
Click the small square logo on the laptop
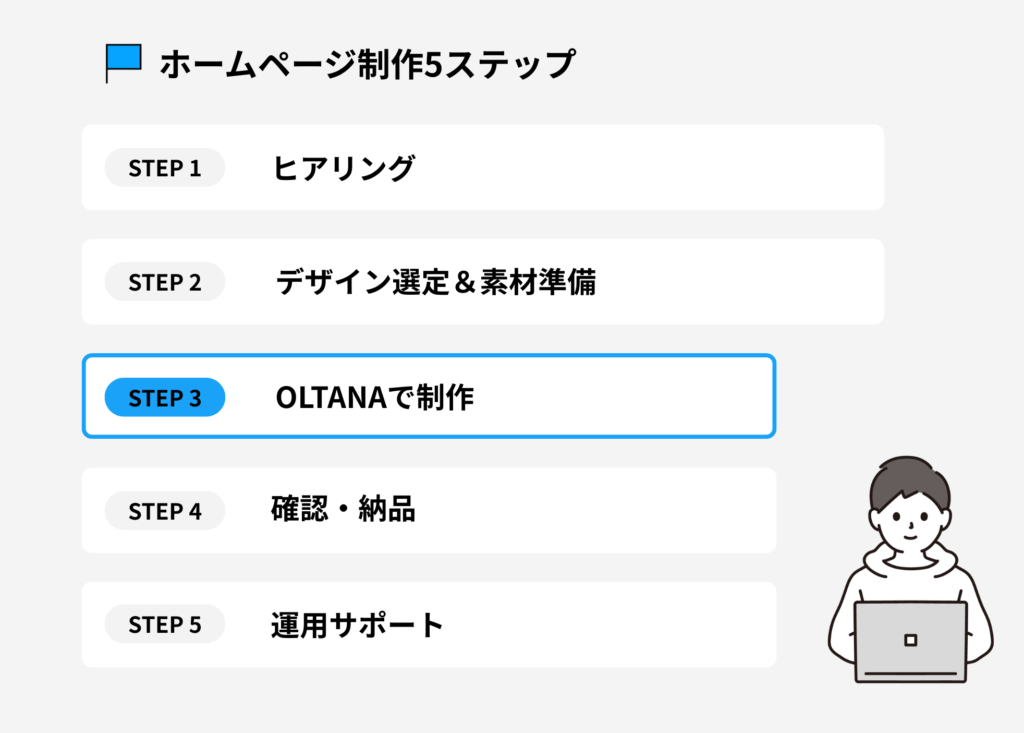click(x=910, y=639)
